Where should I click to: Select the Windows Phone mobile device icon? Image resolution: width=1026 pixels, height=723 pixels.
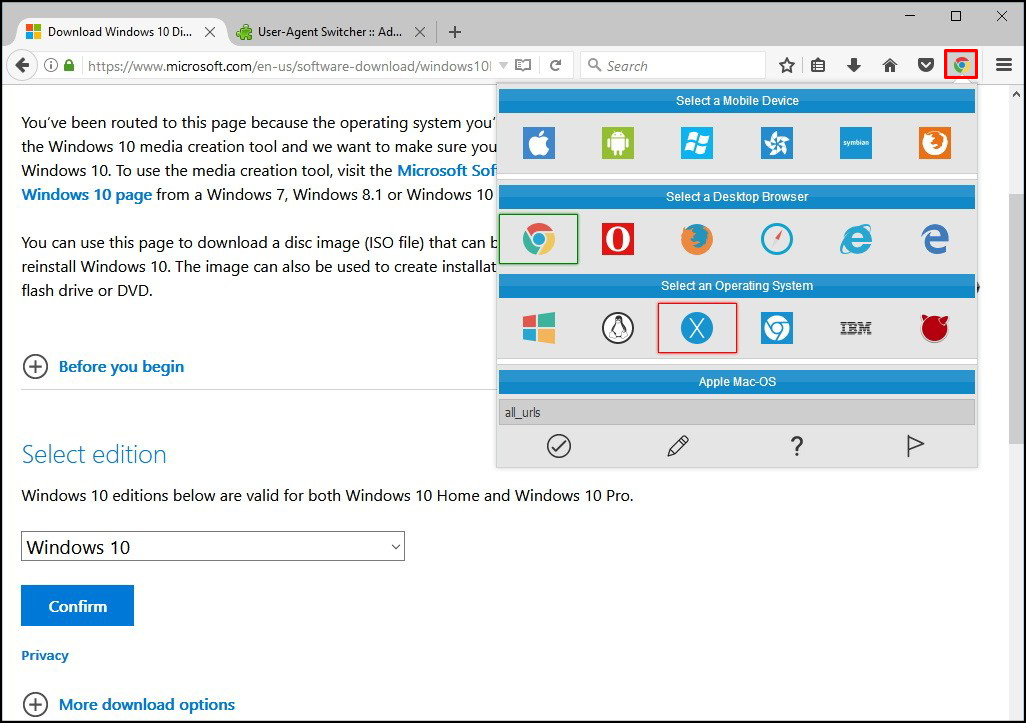(696, 143)
